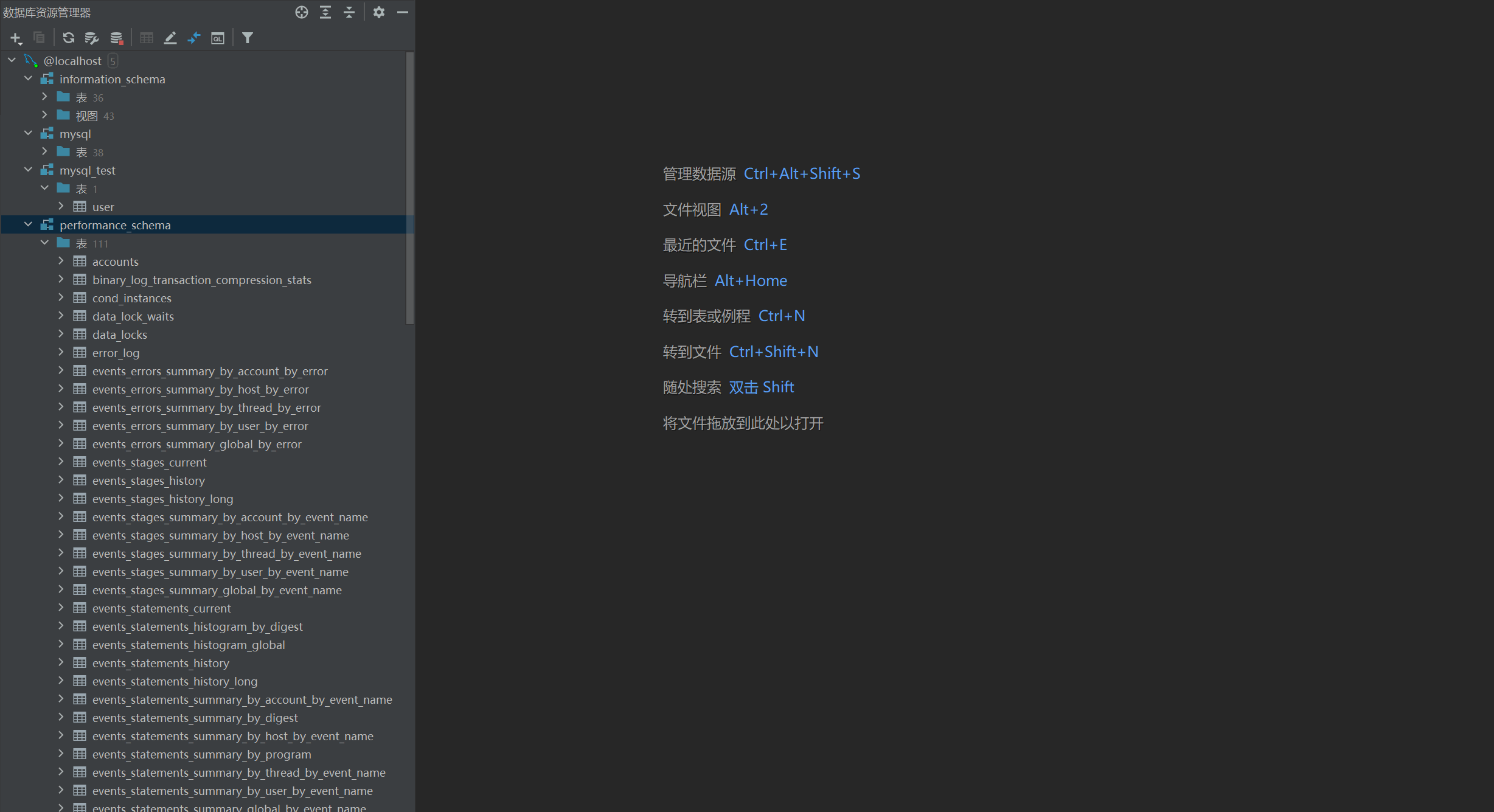Click the blue jump-to-source arrows icon
The height and width of the screenshot is (812, 1494).
(194, 38)
